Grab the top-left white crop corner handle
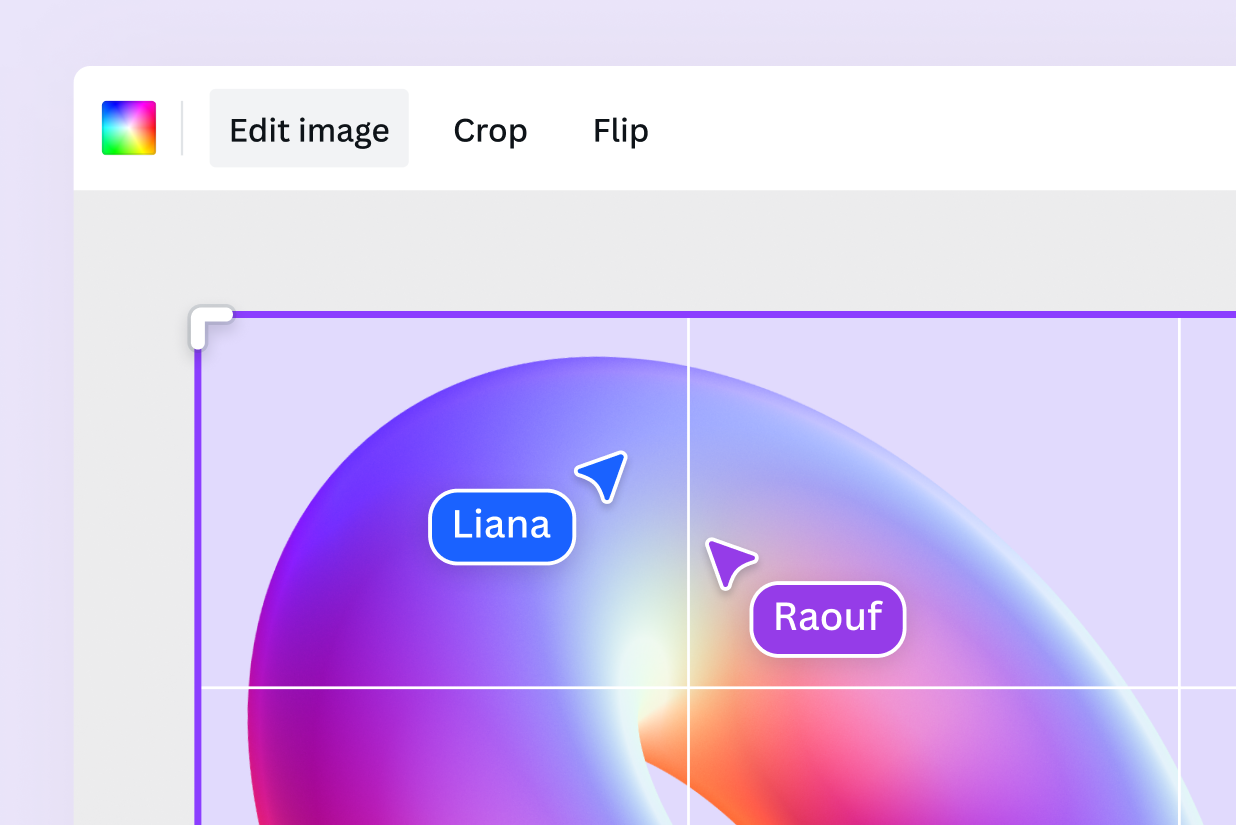 tap(206, 323)
